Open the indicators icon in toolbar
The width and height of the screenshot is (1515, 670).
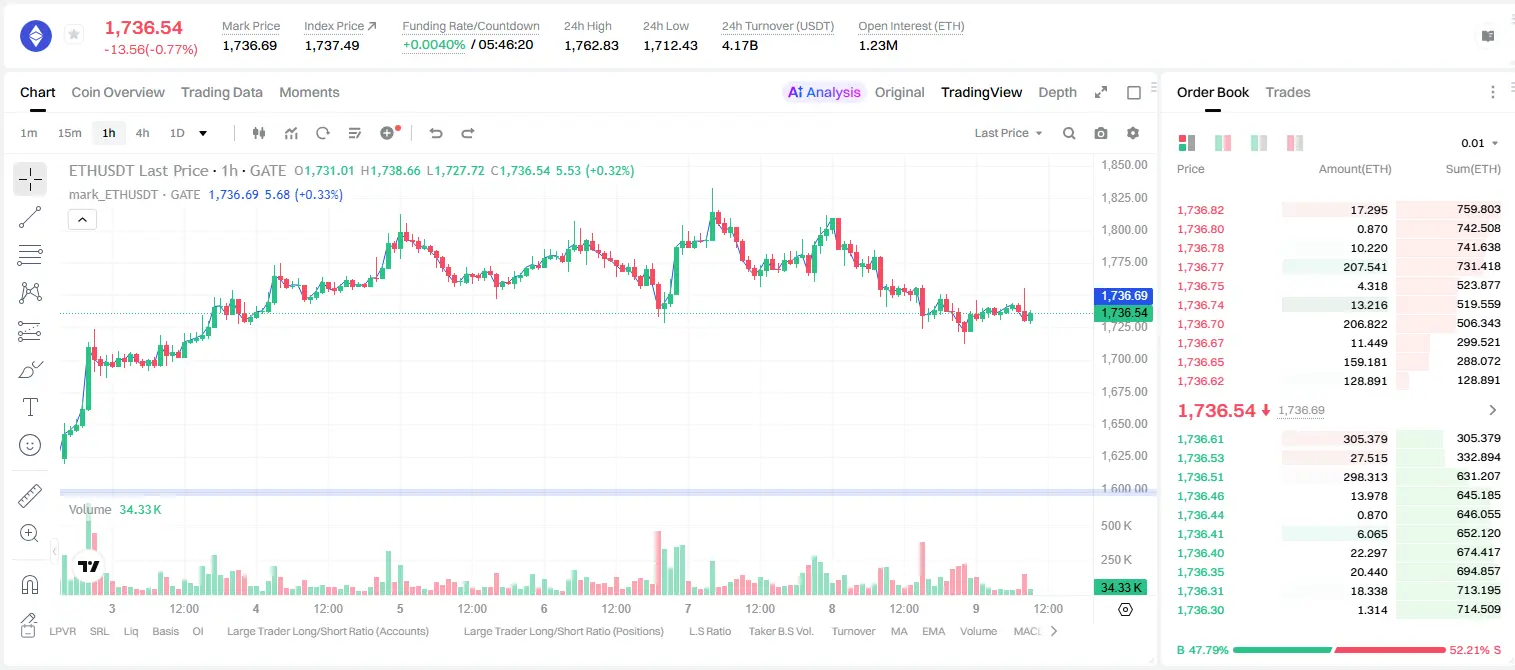point(291,133)
